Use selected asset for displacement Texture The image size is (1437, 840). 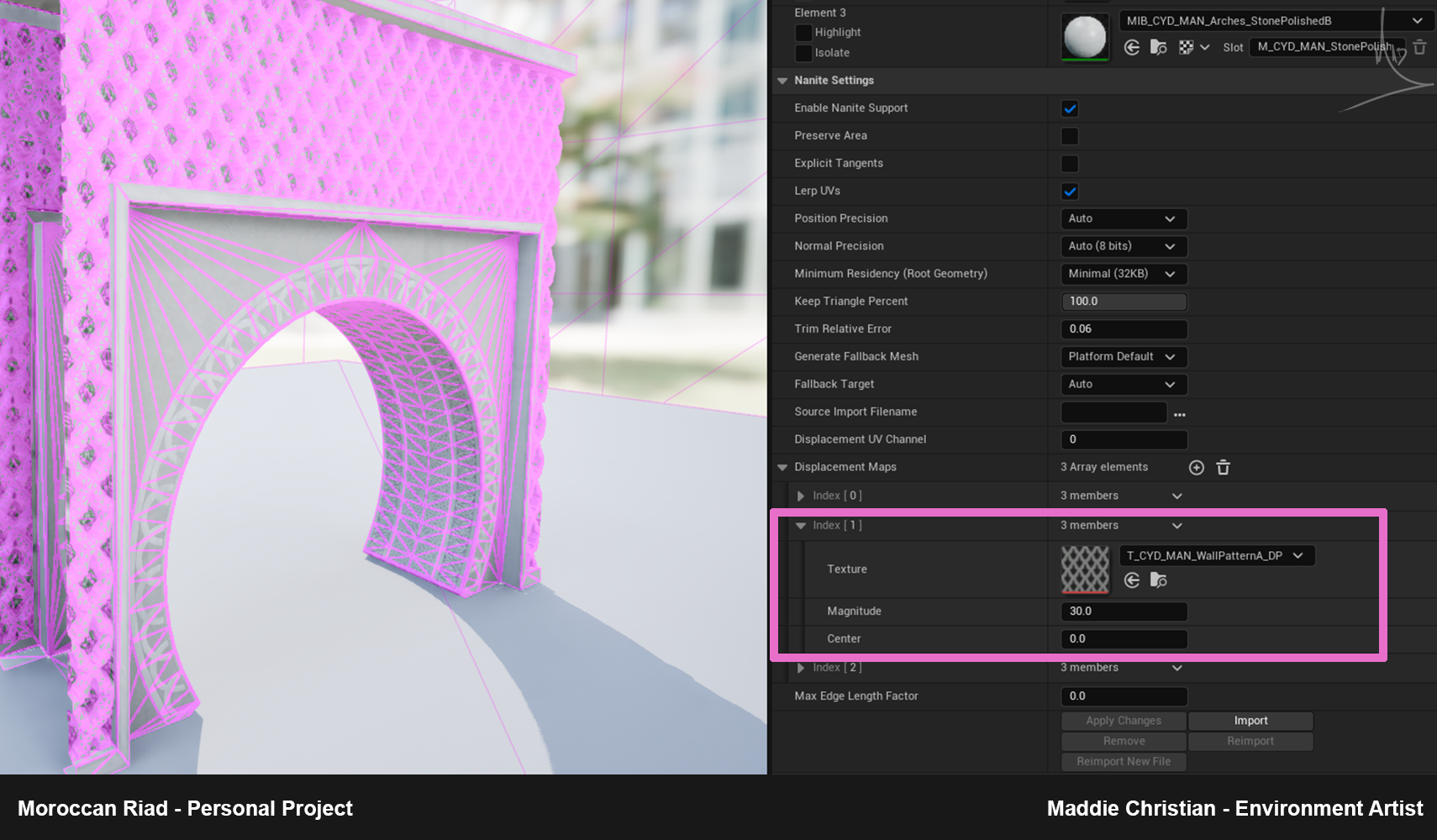pos(1132,580)
